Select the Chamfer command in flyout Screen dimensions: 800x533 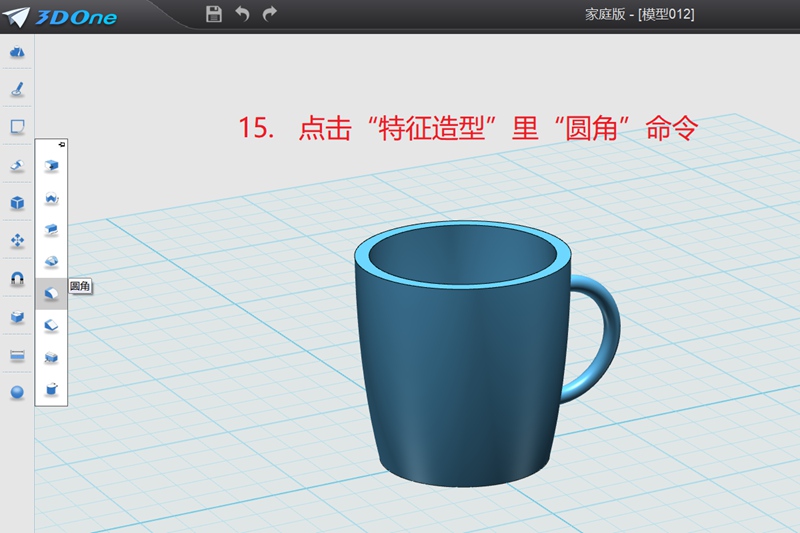(51, 325)
